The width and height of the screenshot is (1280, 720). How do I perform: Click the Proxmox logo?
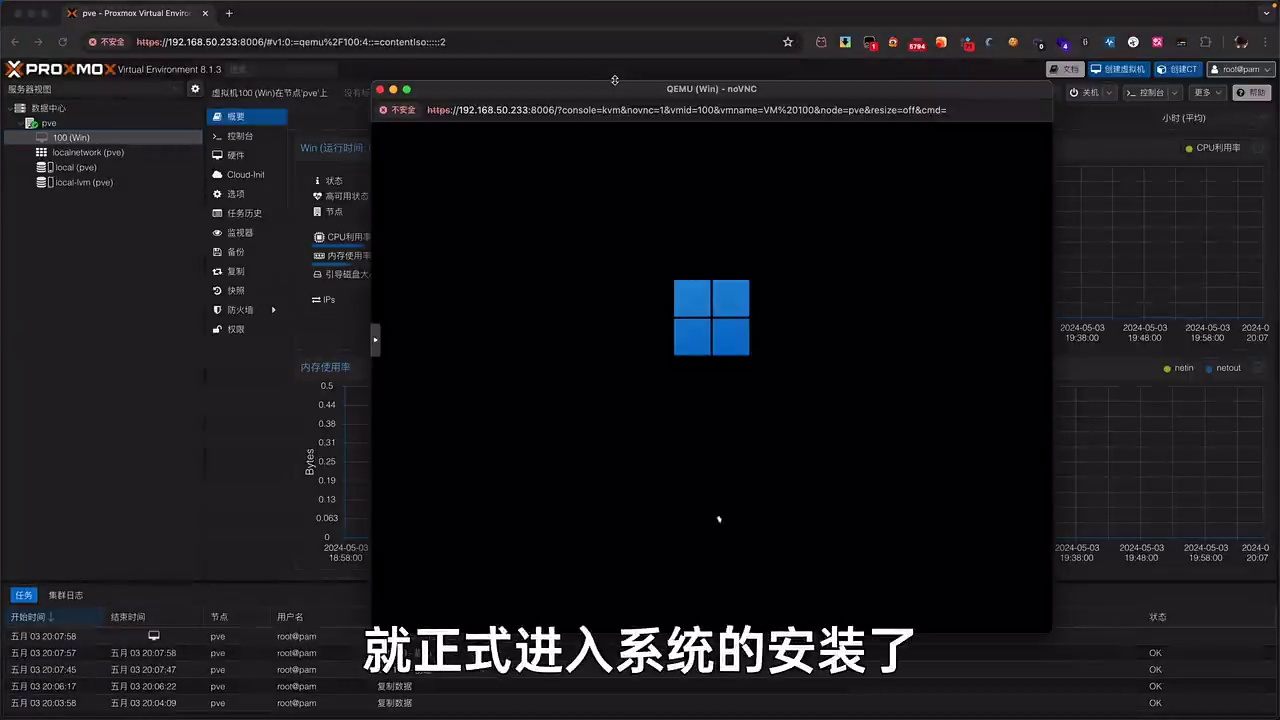pyautogui.click(x=60, y=69)
